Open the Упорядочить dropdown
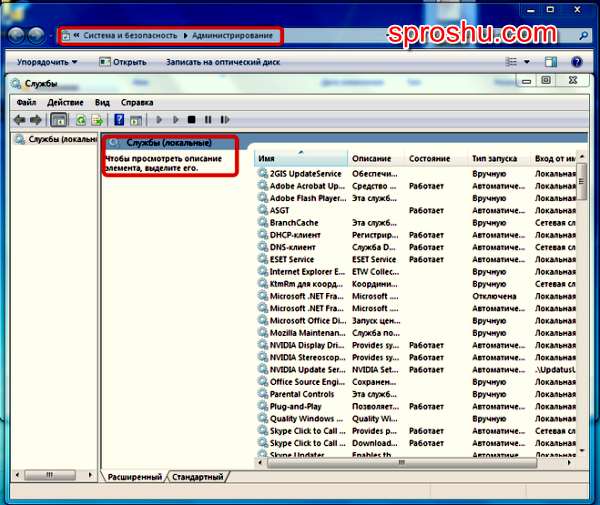 [47, 62]
